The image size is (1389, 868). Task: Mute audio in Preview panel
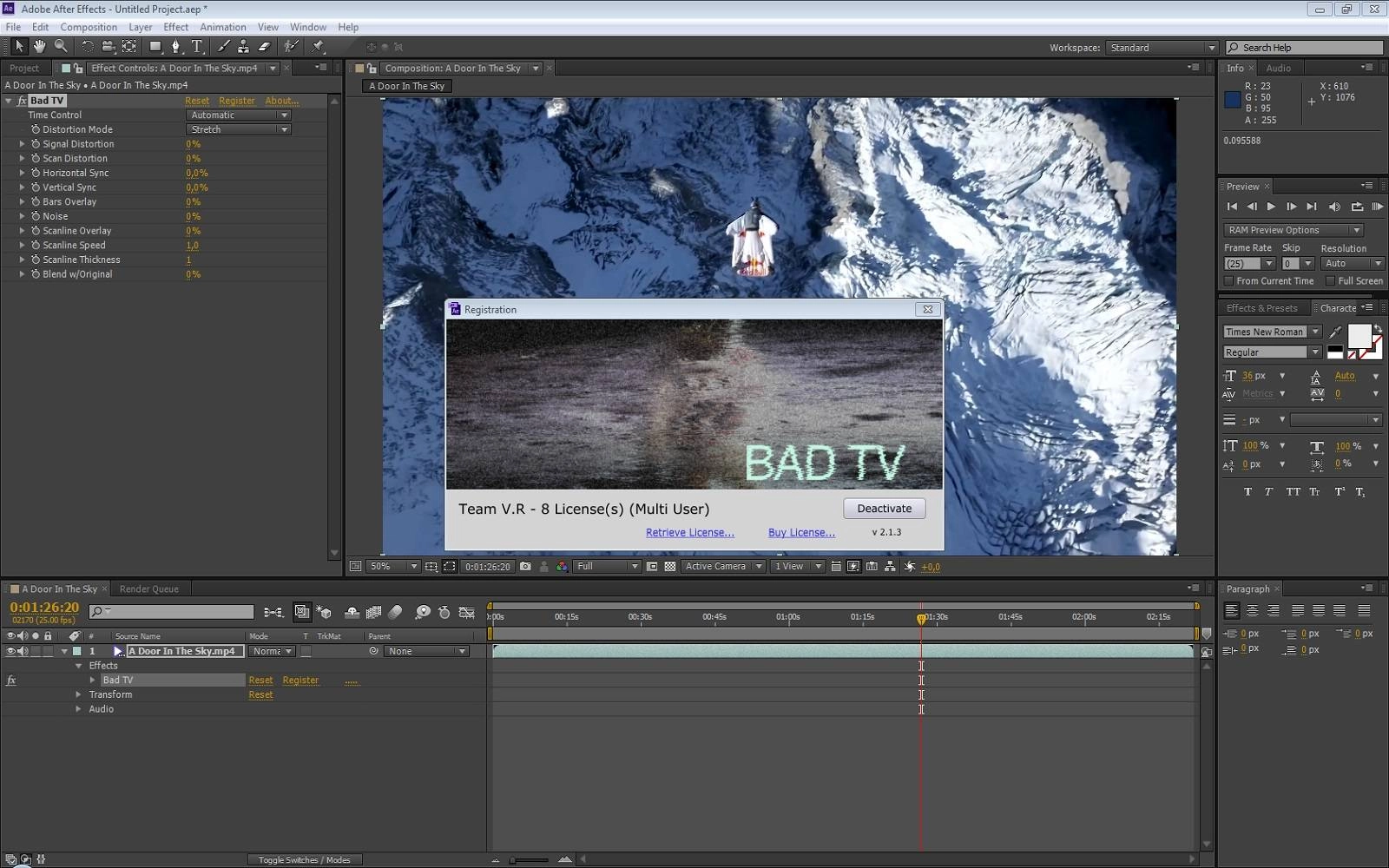coord(1334,207)
